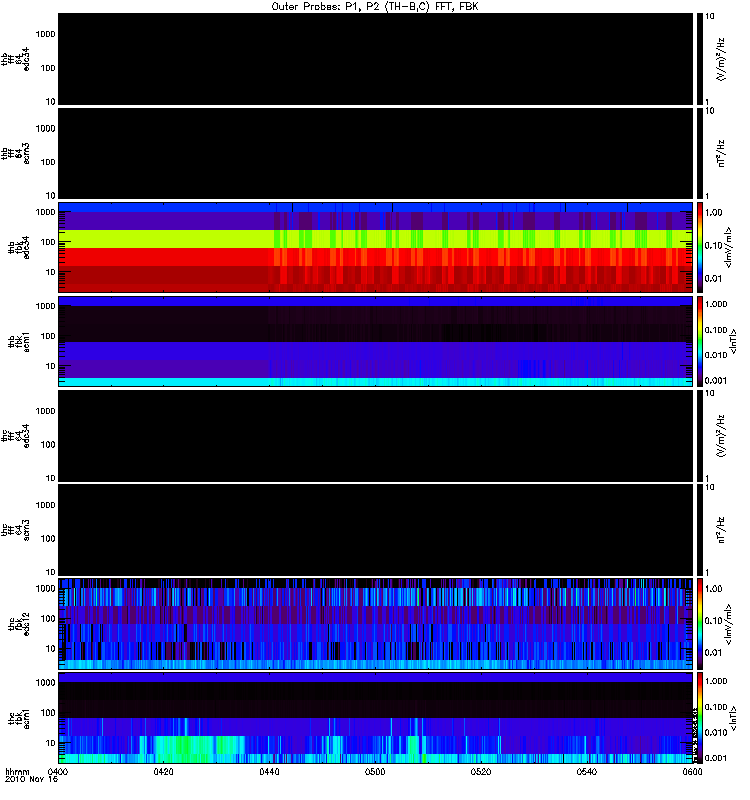Click the thb fbk scm1 panel label
The width and height of the screenshot is (750, 800).
(x=19, y=341)
